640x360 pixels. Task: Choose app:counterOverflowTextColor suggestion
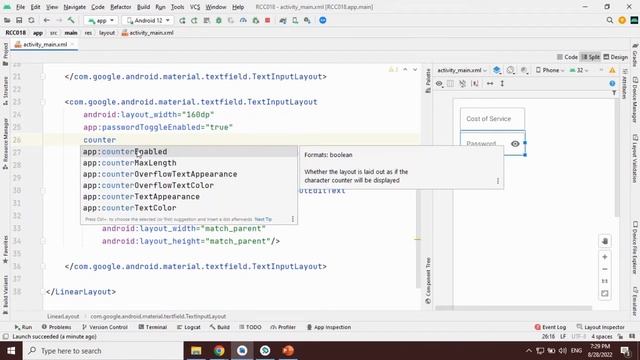189,185
